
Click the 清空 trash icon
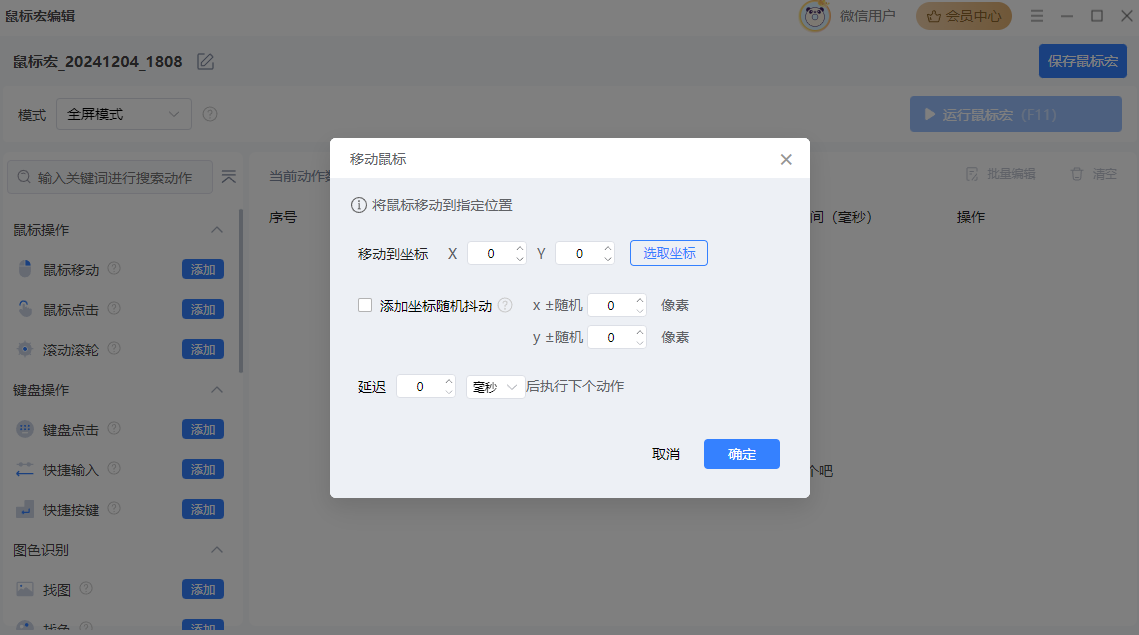pos(1077,174)
